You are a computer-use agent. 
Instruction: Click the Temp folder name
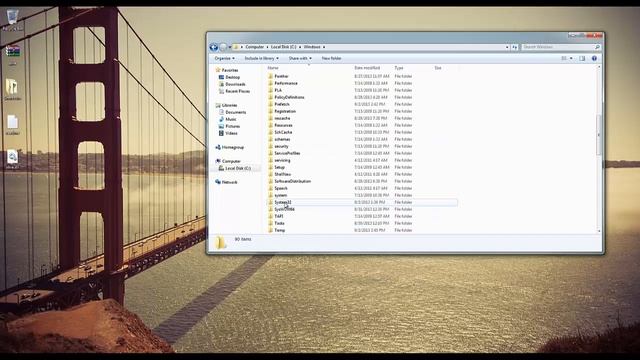tap(280, 230)
